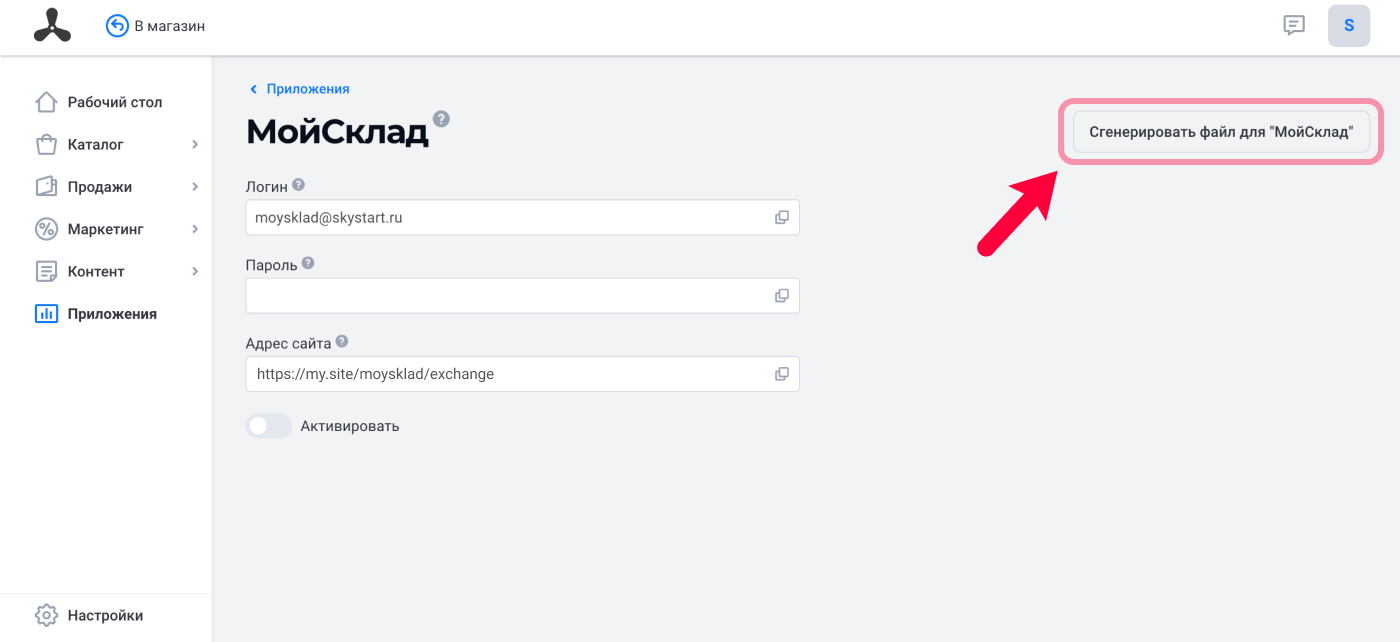This screenshot has height=642, width=1400.
Task: Show help tooltip next to Пароль
Action: 308,263
